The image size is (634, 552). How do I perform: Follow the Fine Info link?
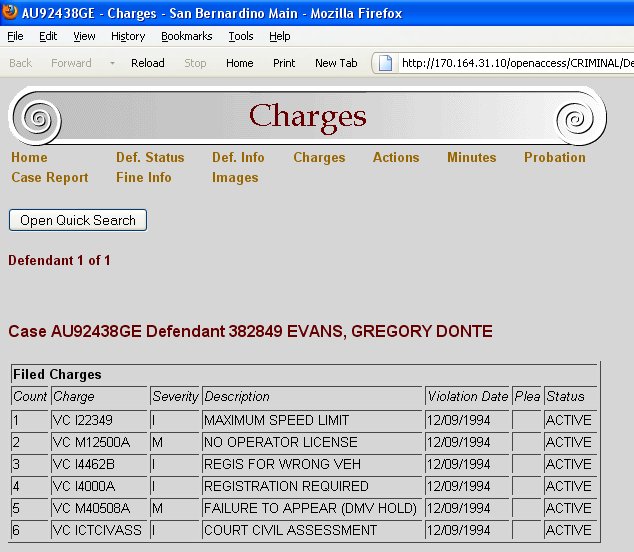tap(143, 177)
